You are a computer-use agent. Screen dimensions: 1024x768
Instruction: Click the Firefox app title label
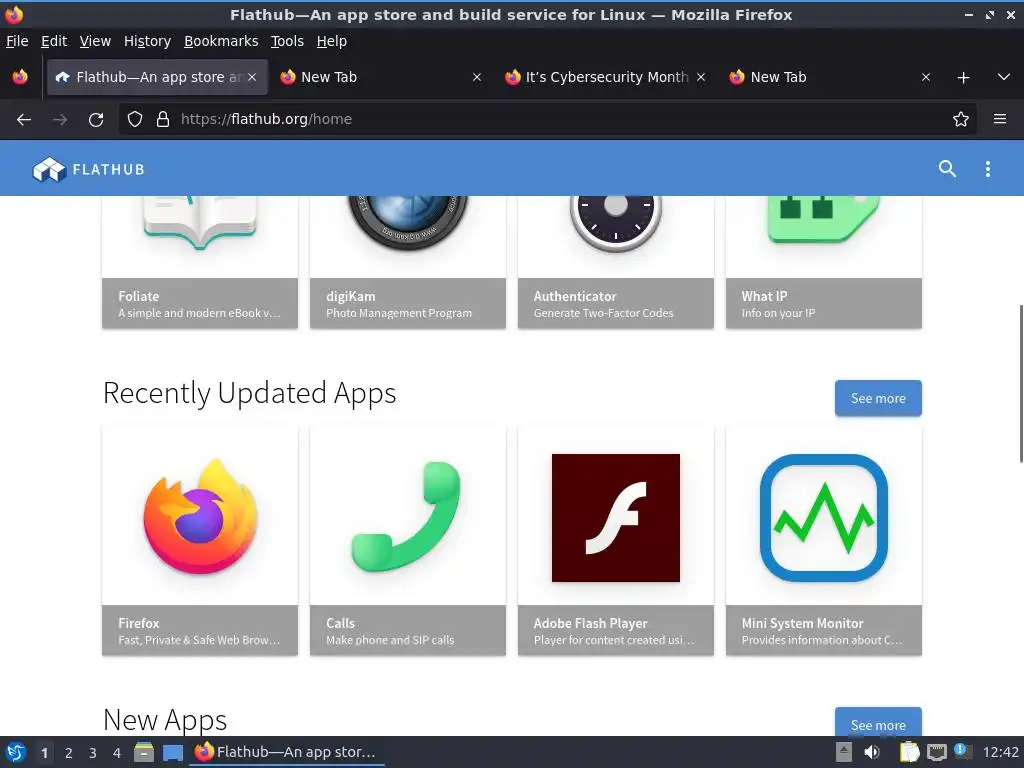138,623
